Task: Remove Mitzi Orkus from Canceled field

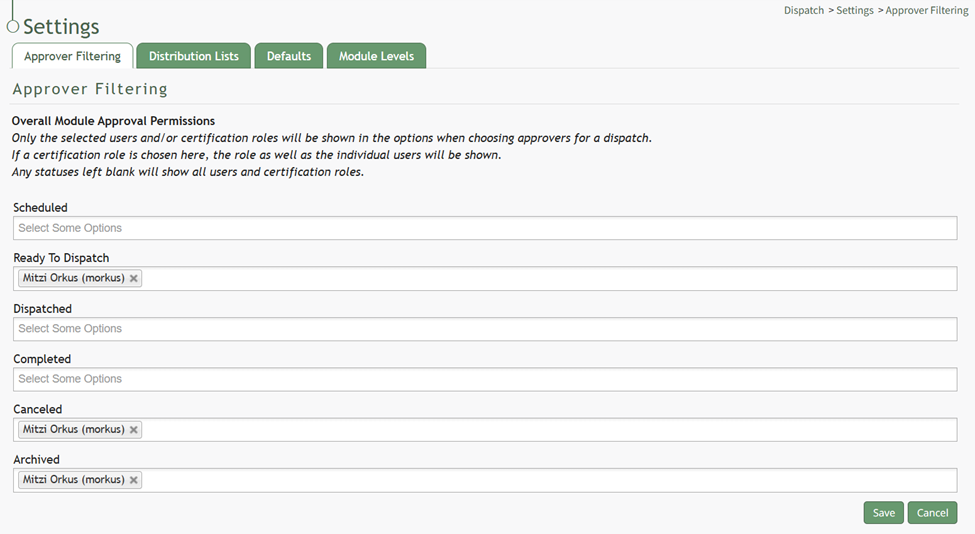Action: coord(134,430)
